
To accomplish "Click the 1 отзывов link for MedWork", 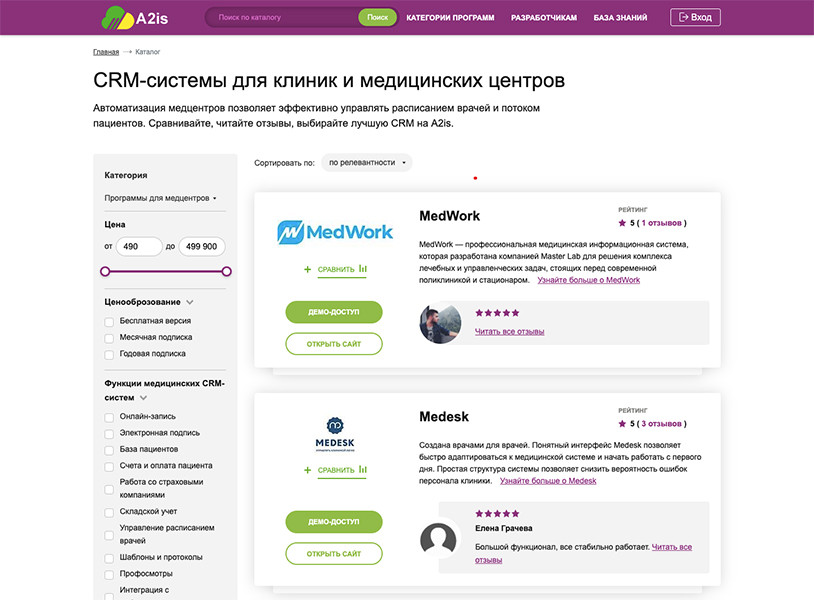I will coord(661,223).
